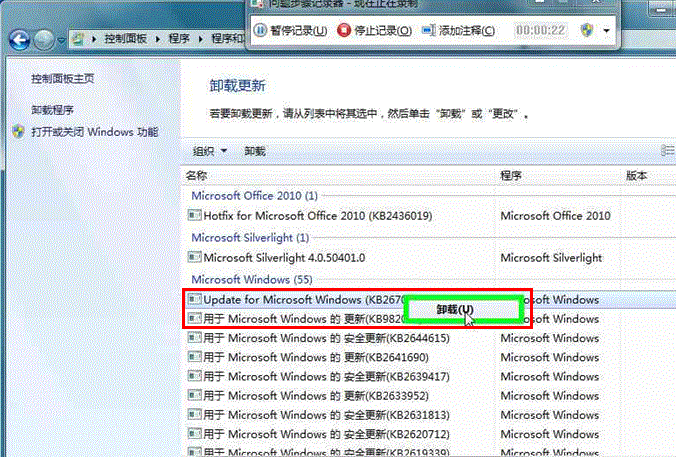This screenshot has height=457, width=679.
Task: Select Microsoft Silverlight 4.0.50401.0 entry
Action: click(284, 258)
